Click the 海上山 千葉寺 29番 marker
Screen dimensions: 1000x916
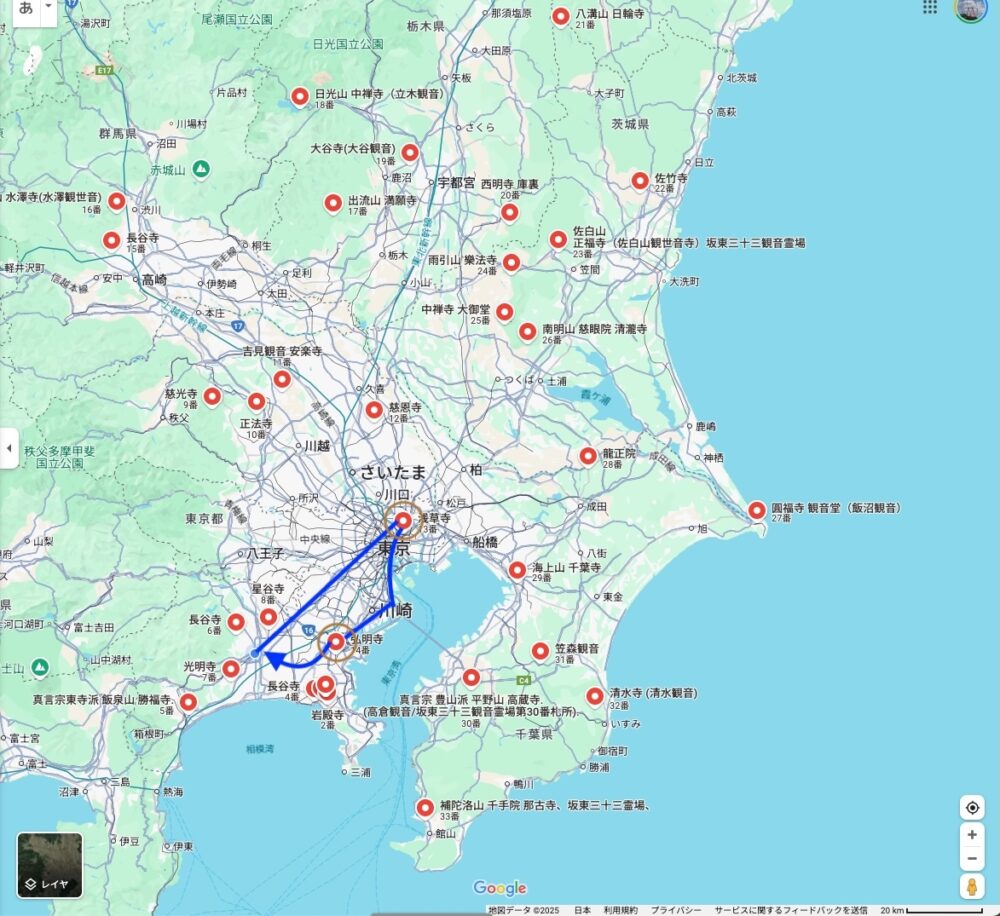(x=517, y=570)
